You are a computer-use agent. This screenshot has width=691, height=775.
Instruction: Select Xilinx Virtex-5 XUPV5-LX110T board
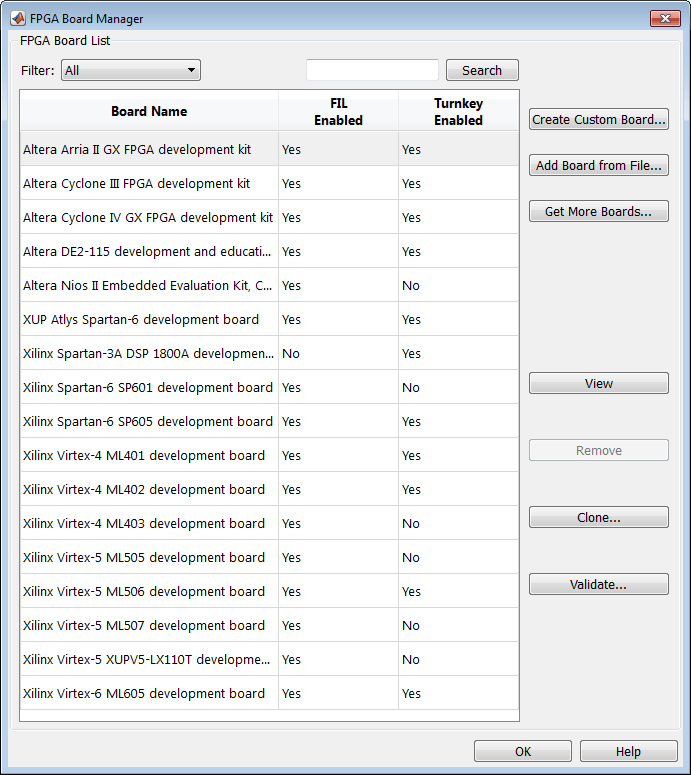pyautogui.click(x=269, y=659)
